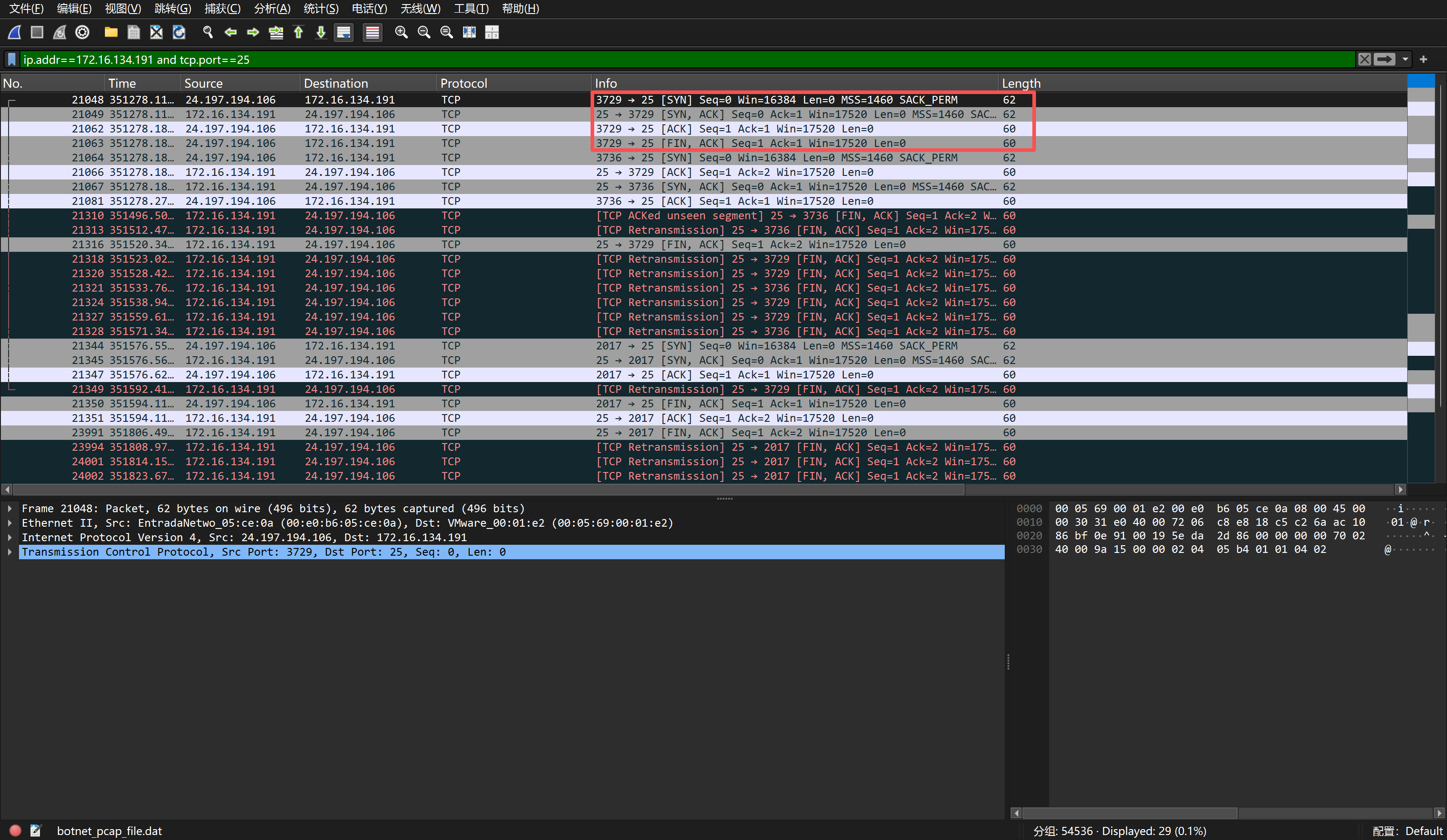
Task: Open find packet magnifier icon
Action: pyautogui.click(x=208, y=32)
